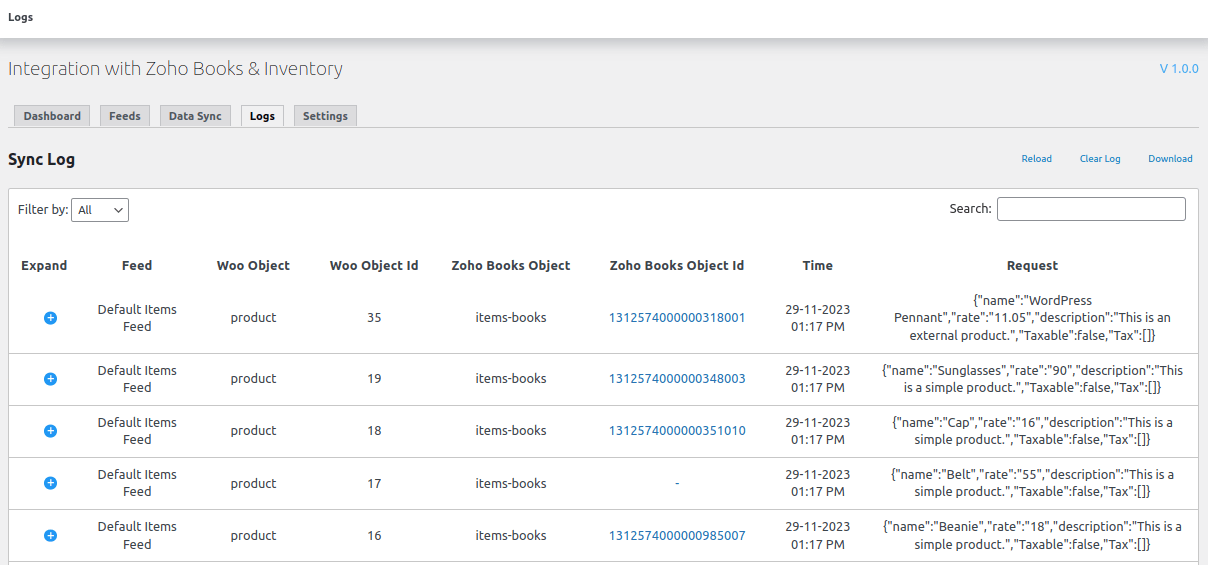
Task: Click plus icon for Cap row
Action: pyautogui.click(x=51, y=431)
